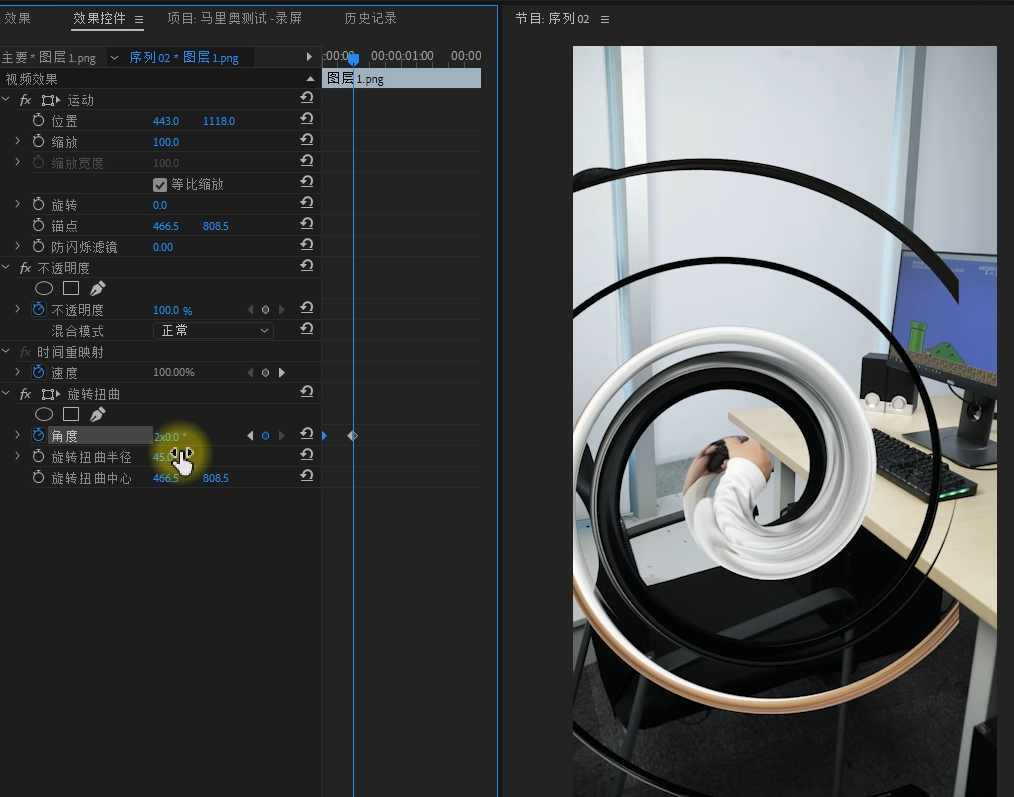1014x797 pixels.
Task: Go to next 速度 keyframe
Action: (281, 373)
